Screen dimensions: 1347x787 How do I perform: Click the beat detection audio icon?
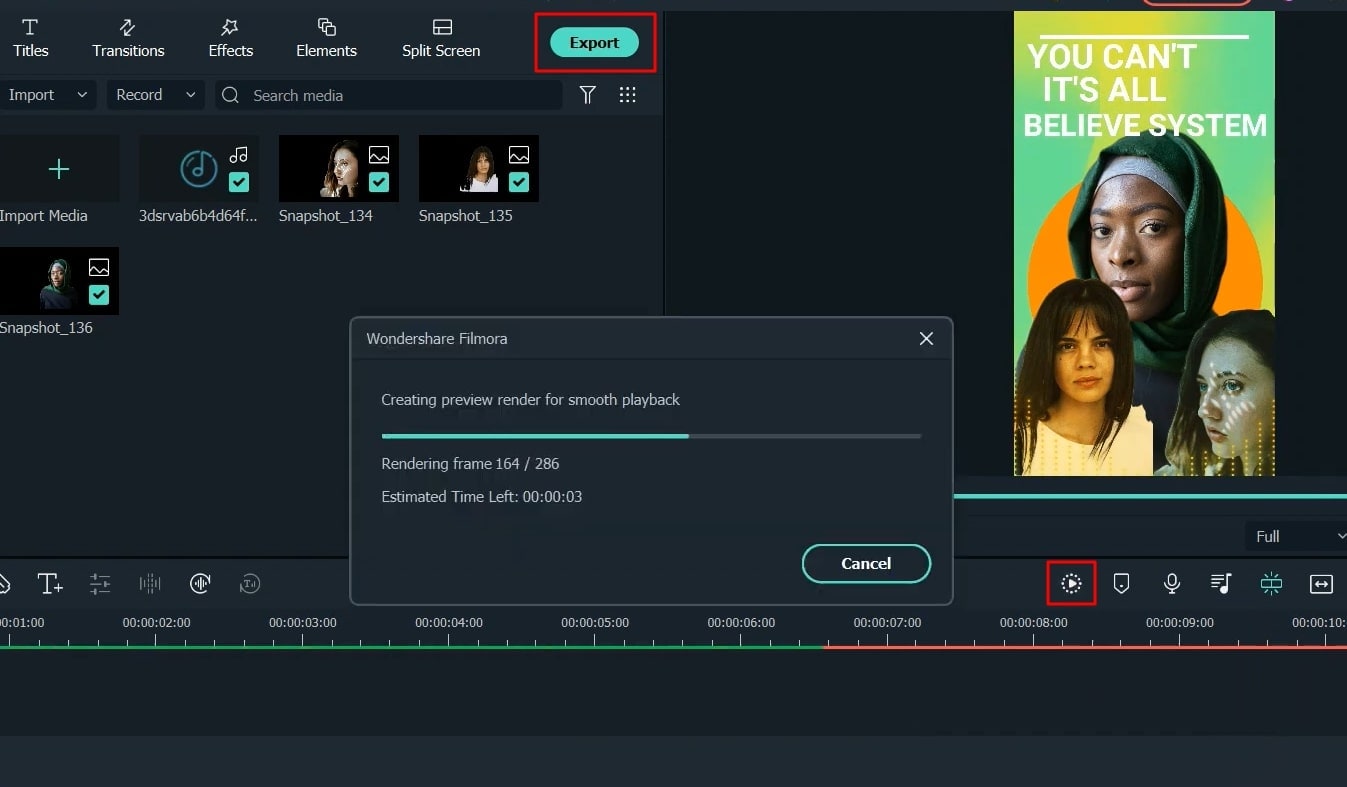200,584
